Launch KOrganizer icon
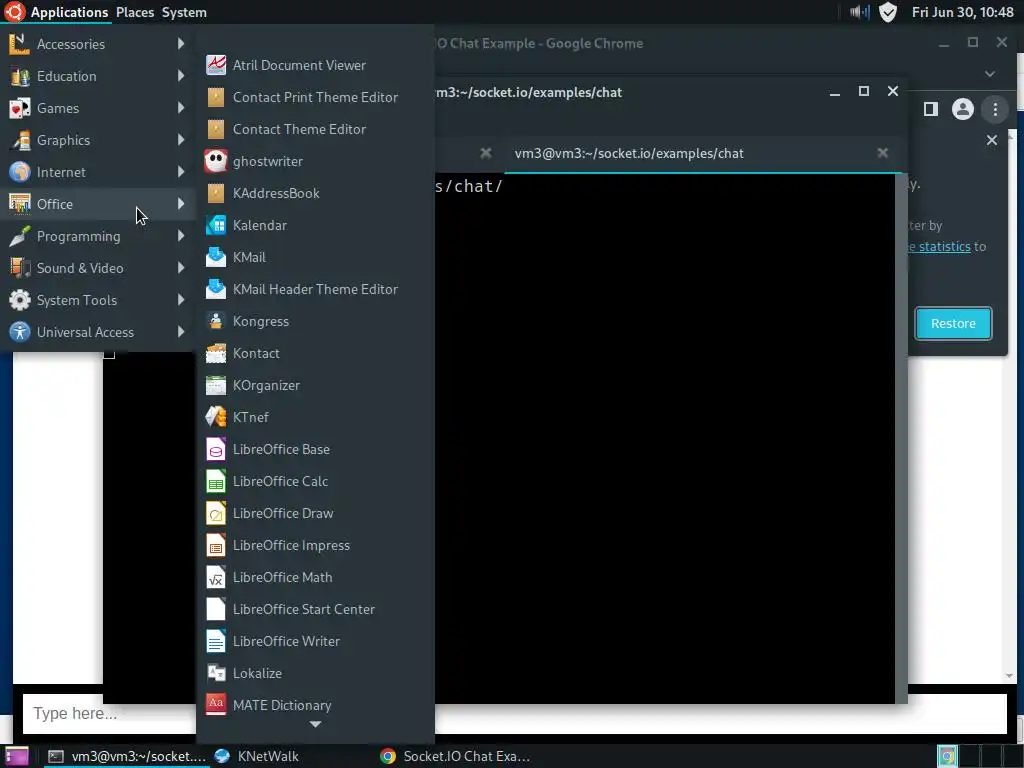The height and width of the screenshot is (768, 1024). [x=216, y=385]
